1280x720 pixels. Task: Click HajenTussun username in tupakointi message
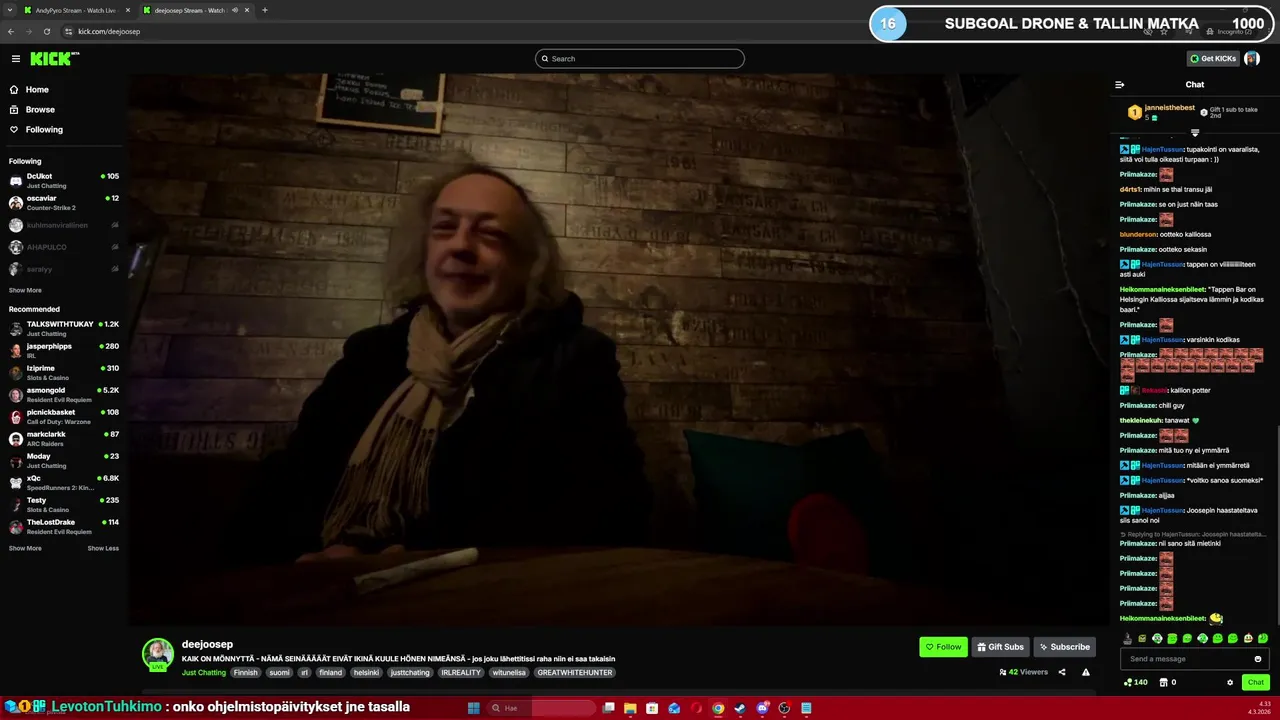point(1163,149)
